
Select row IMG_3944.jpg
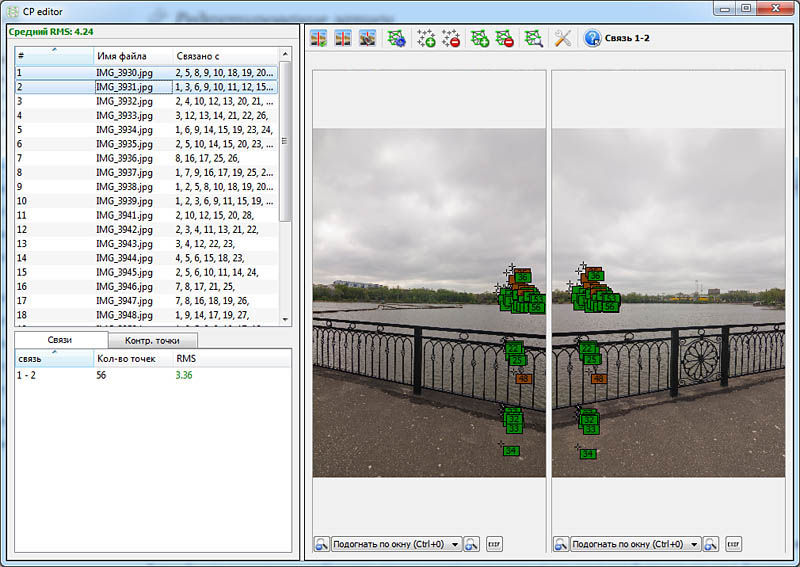click(x=147, y=258)
